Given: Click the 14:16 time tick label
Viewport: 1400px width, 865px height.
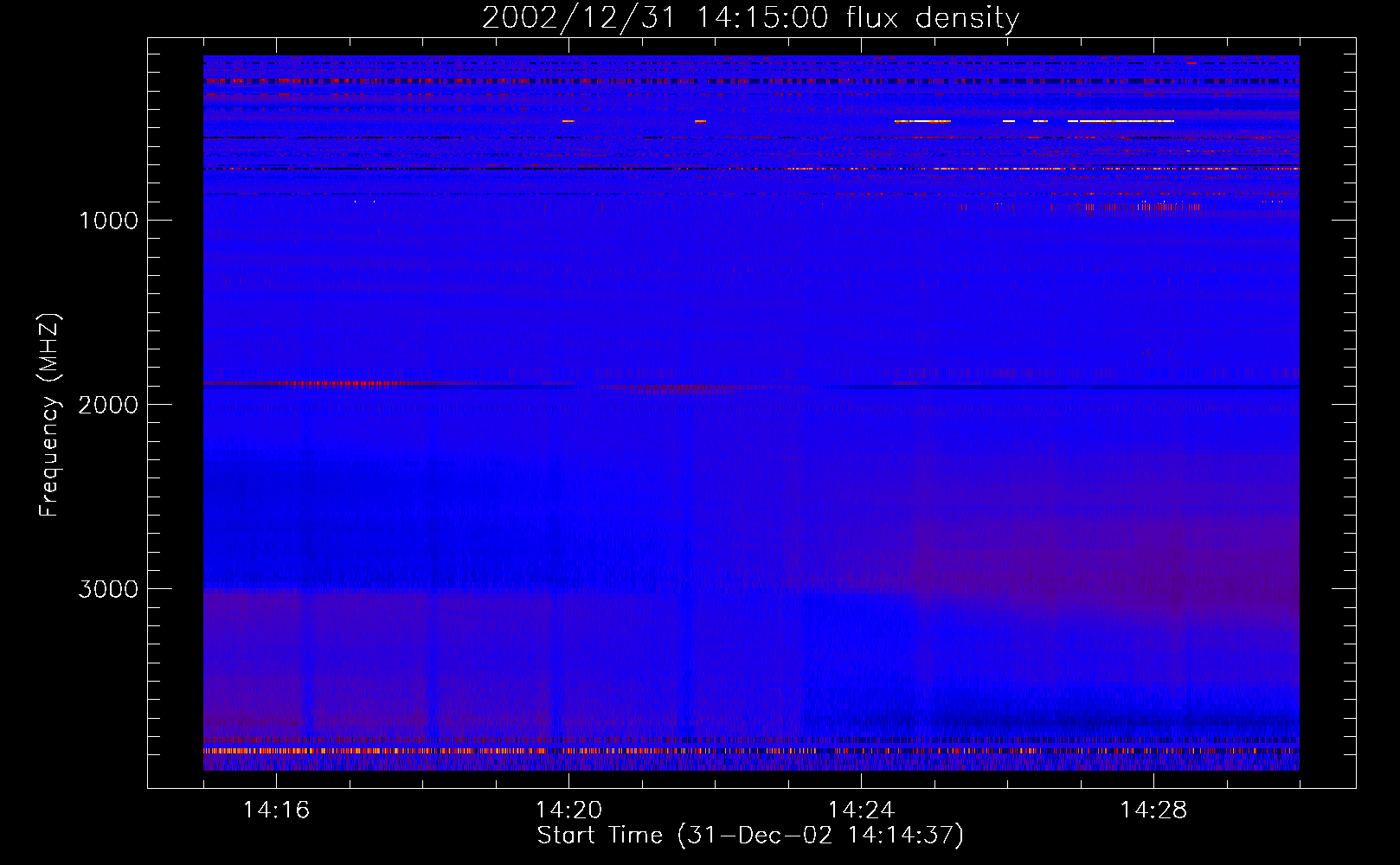Looking at the screenshot, I should click(x=276, y=811).
